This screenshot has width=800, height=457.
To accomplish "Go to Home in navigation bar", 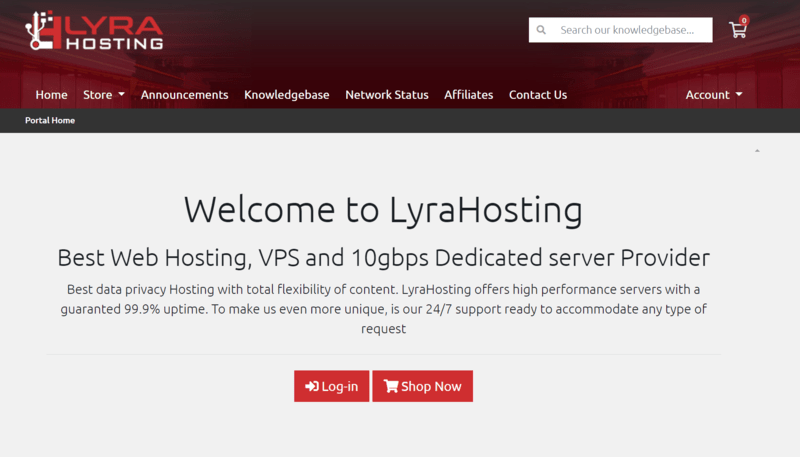I will tap(52, 95).
